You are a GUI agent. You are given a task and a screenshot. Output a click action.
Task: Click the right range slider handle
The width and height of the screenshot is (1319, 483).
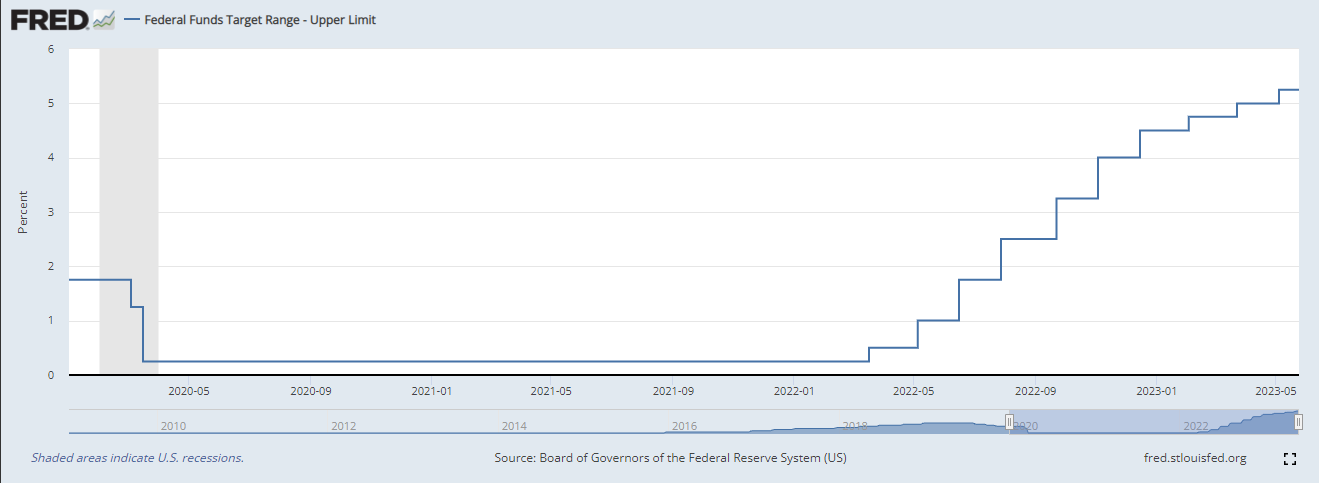point(1298,422)
